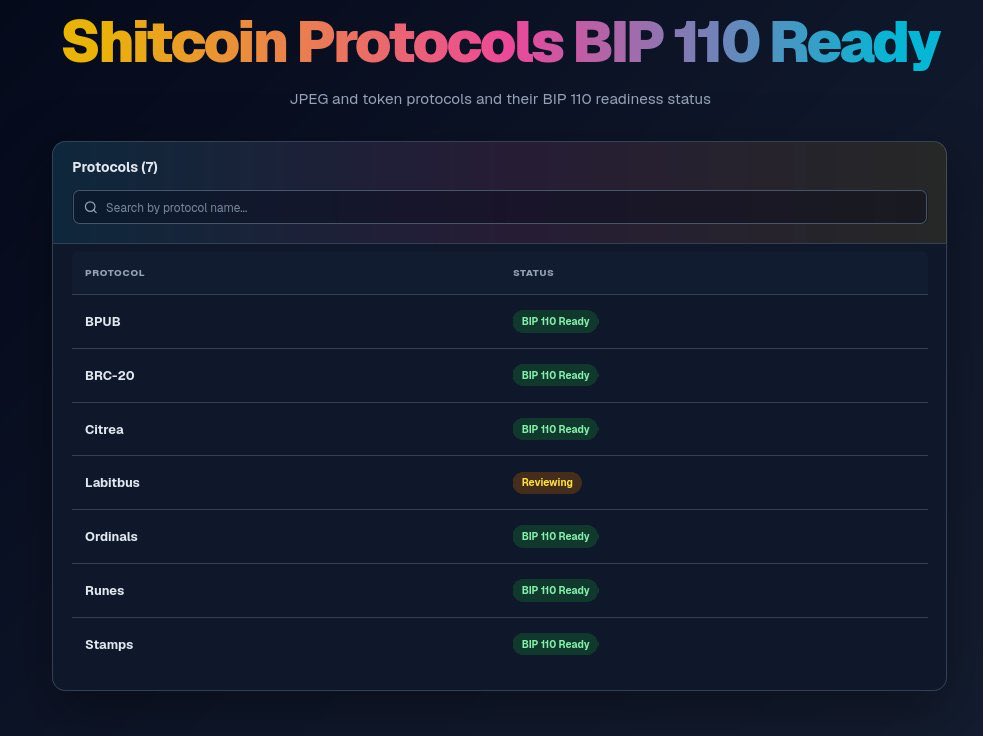Click the Shitcoin Protocols BIP 110 Ready title
Viewport: 984px width, 736px height.
tap(501, 43)
